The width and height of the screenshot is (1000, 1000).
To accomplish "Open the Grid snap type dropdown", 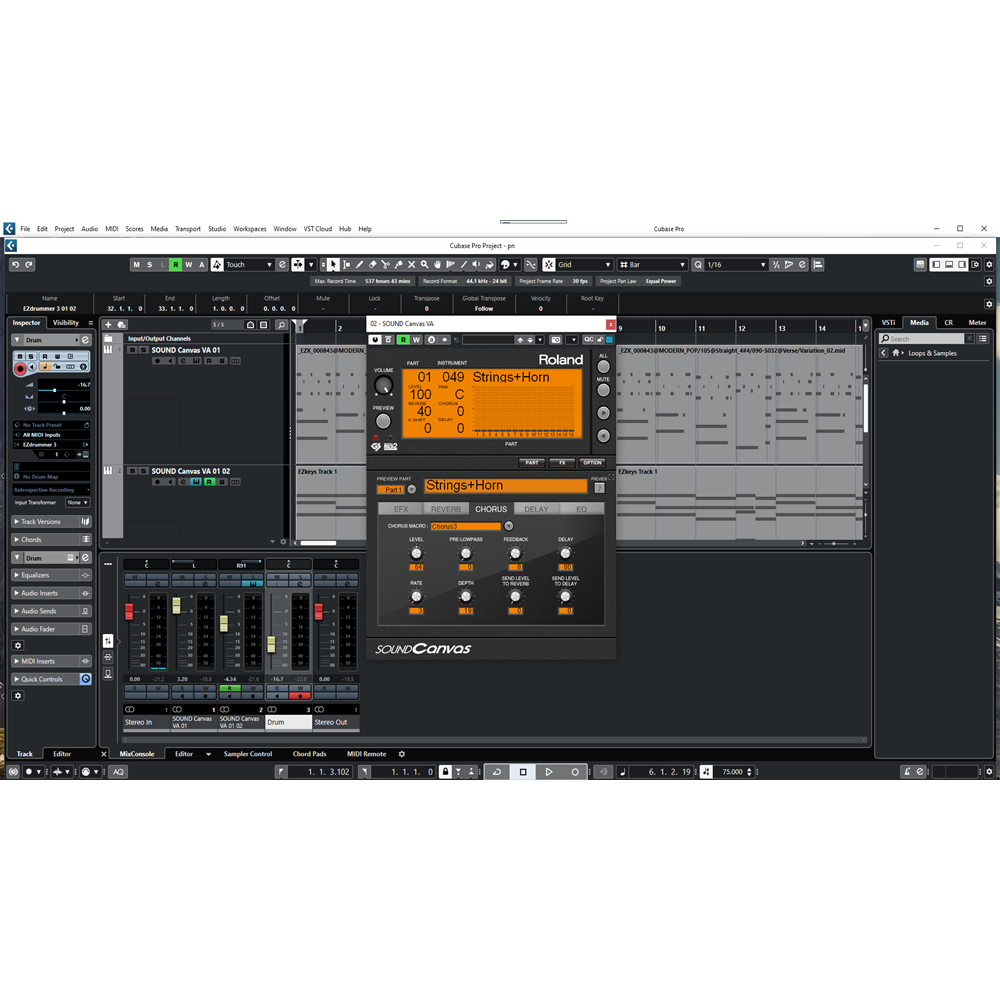I will pos(585,265).
